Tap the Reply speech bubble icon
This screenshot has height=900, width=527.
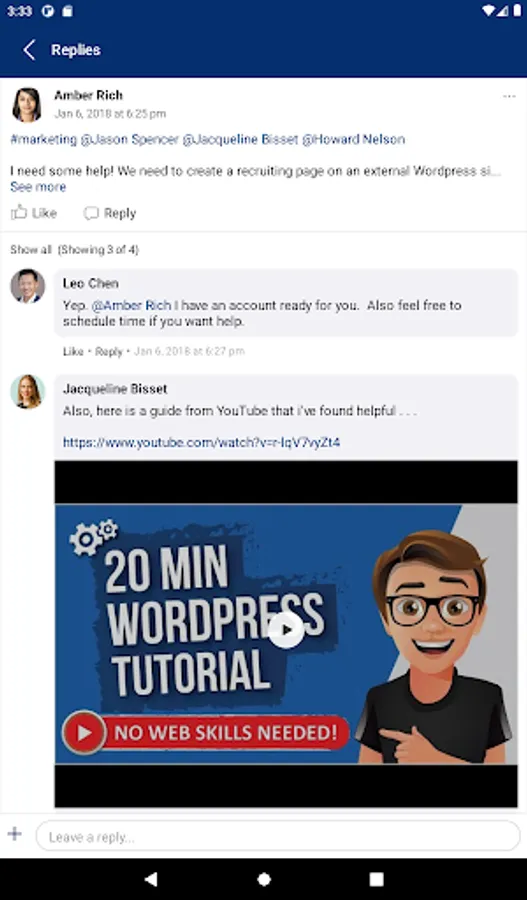click(x=91, y=213)
